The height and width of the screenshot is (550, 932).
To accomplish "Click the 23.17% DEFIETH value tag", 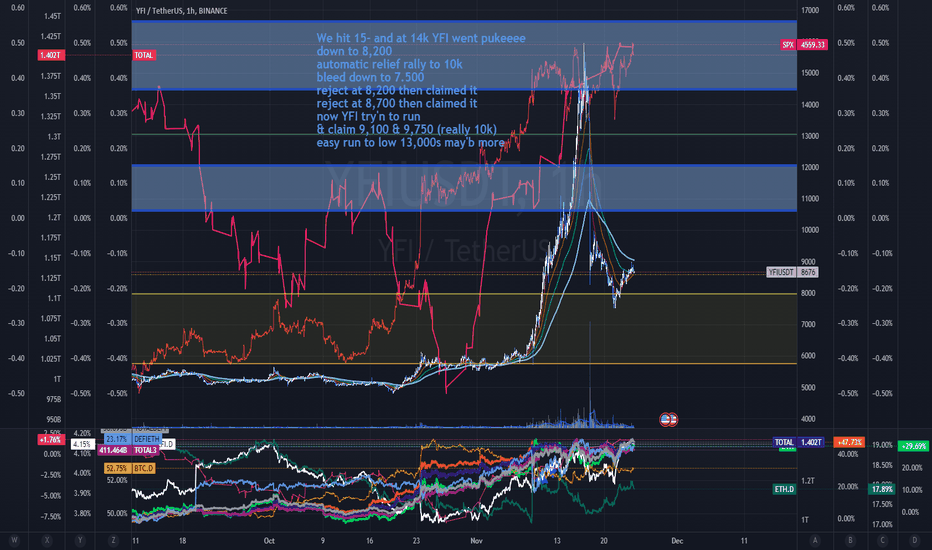I will 116,439.
